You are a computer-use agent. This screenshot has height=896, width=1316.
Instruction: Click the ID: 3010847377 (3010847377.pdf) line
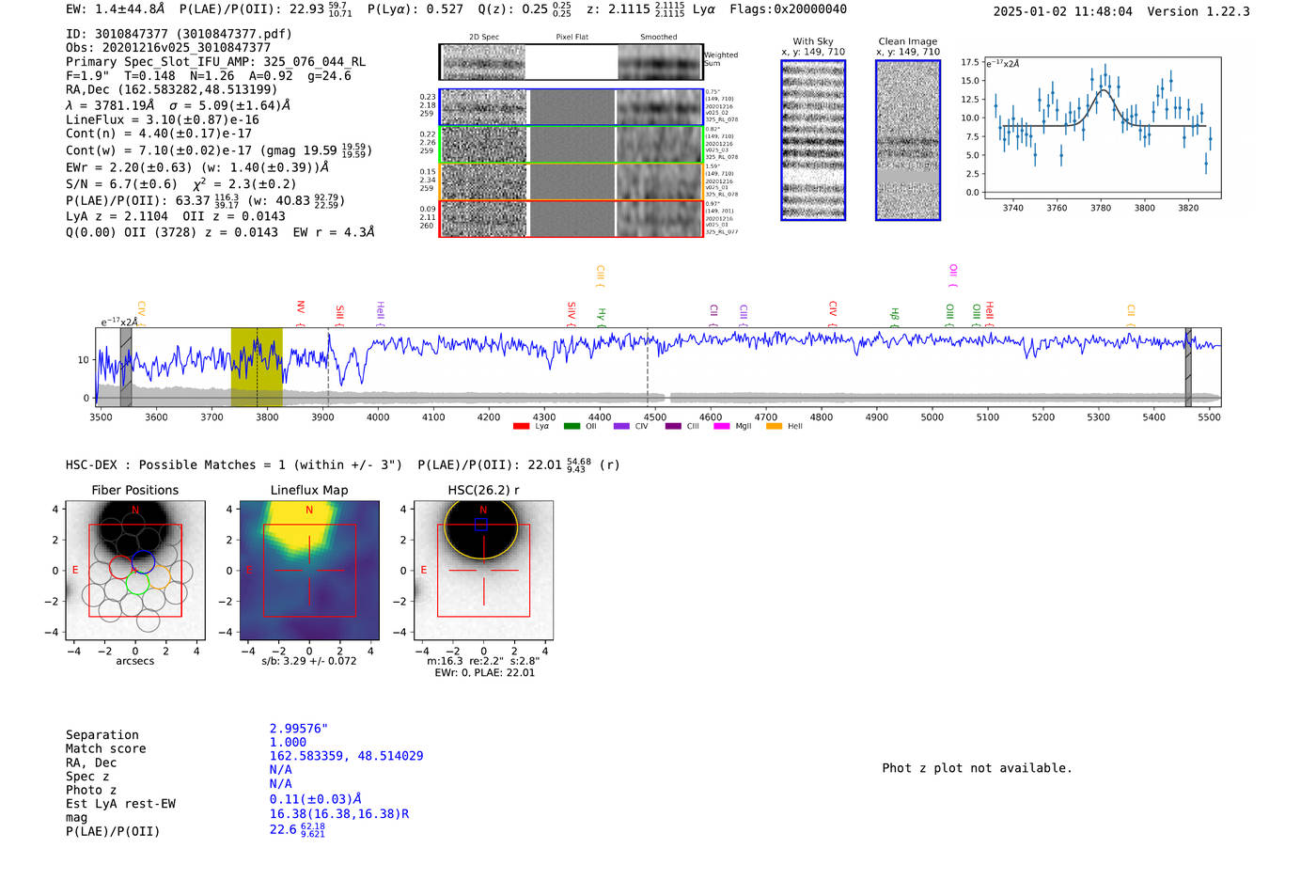click(x=179, y=34)
